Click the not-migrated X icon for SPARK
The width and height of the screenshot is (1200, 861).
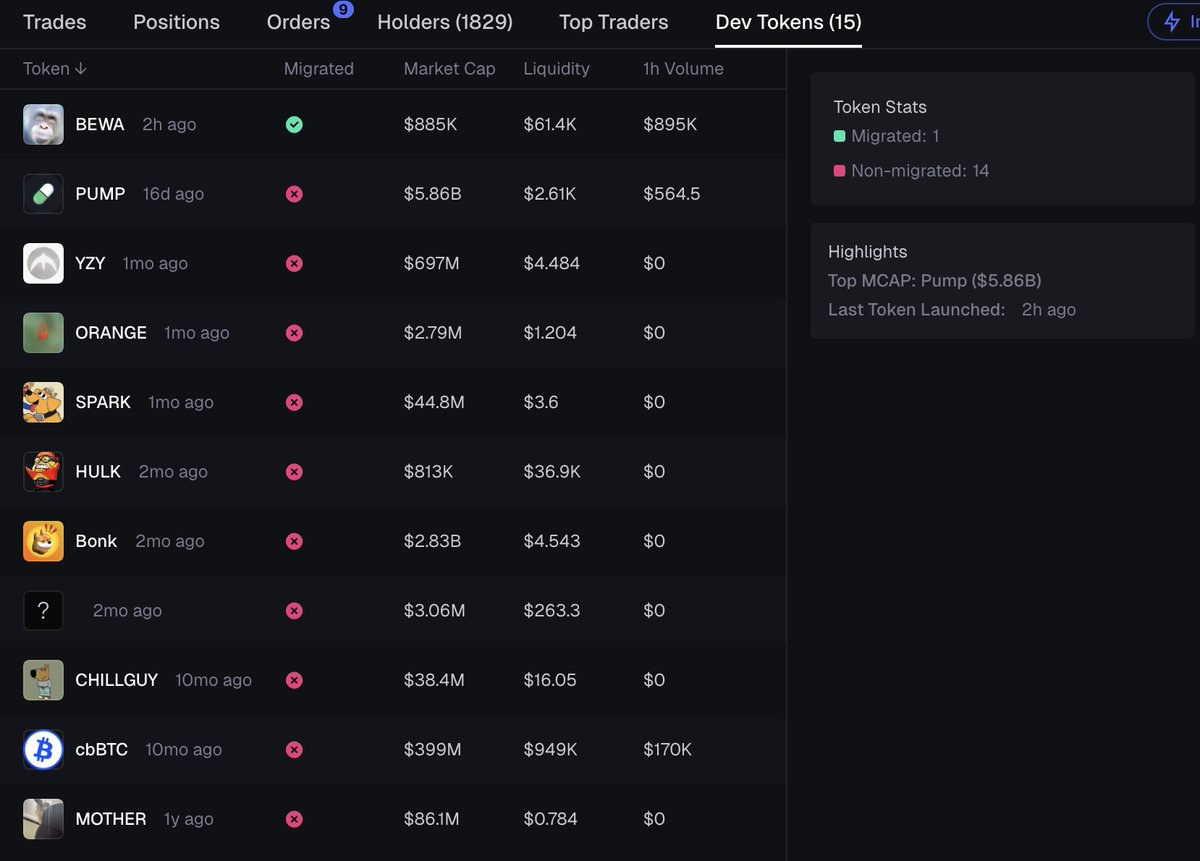pyautogui.click(x=294, y=403)
